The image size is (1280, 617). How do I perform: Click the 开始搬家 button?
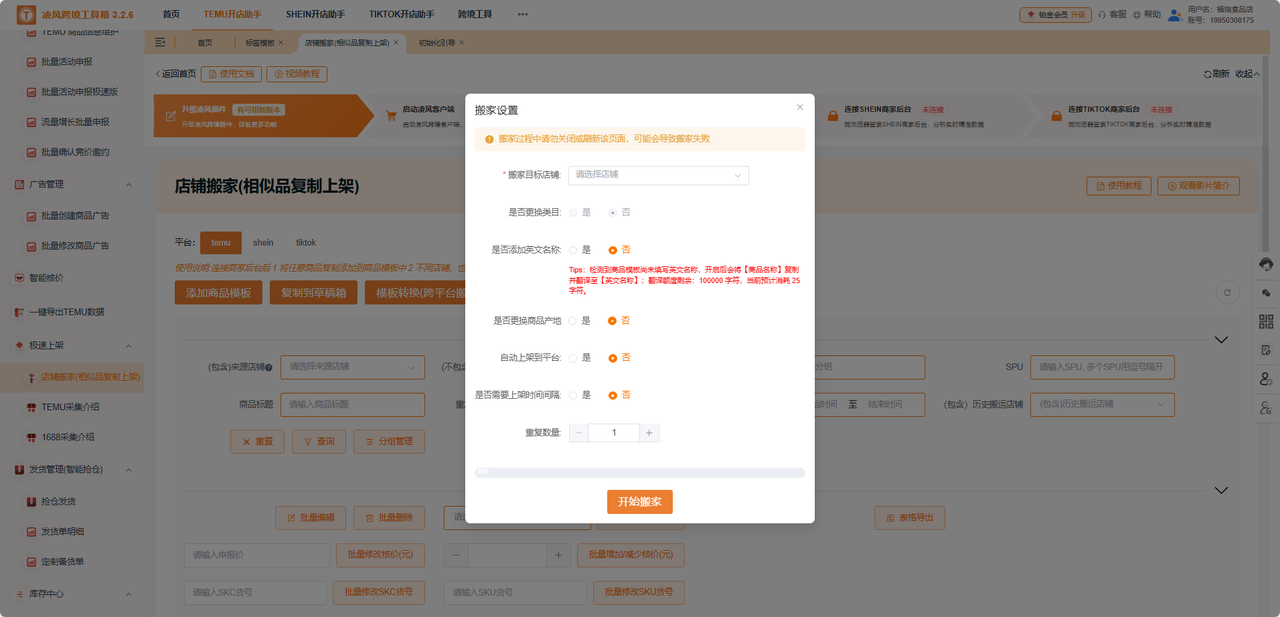click(639, 502)
